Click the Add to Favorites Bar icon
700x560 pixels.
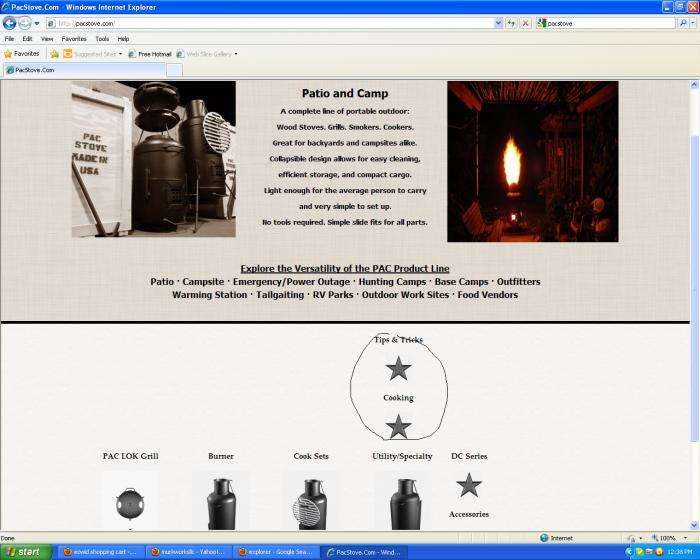54,54
